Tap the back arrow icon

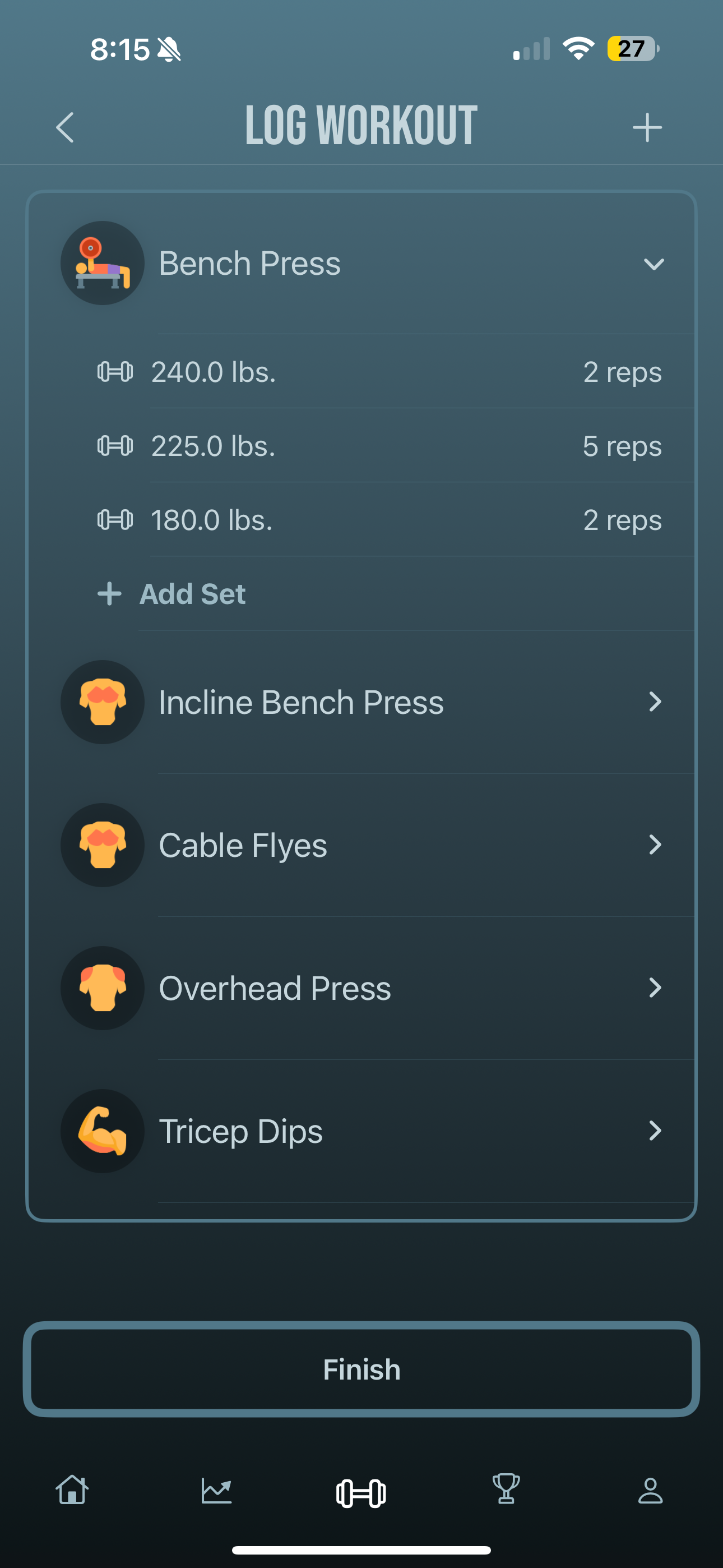coord(65,127)
